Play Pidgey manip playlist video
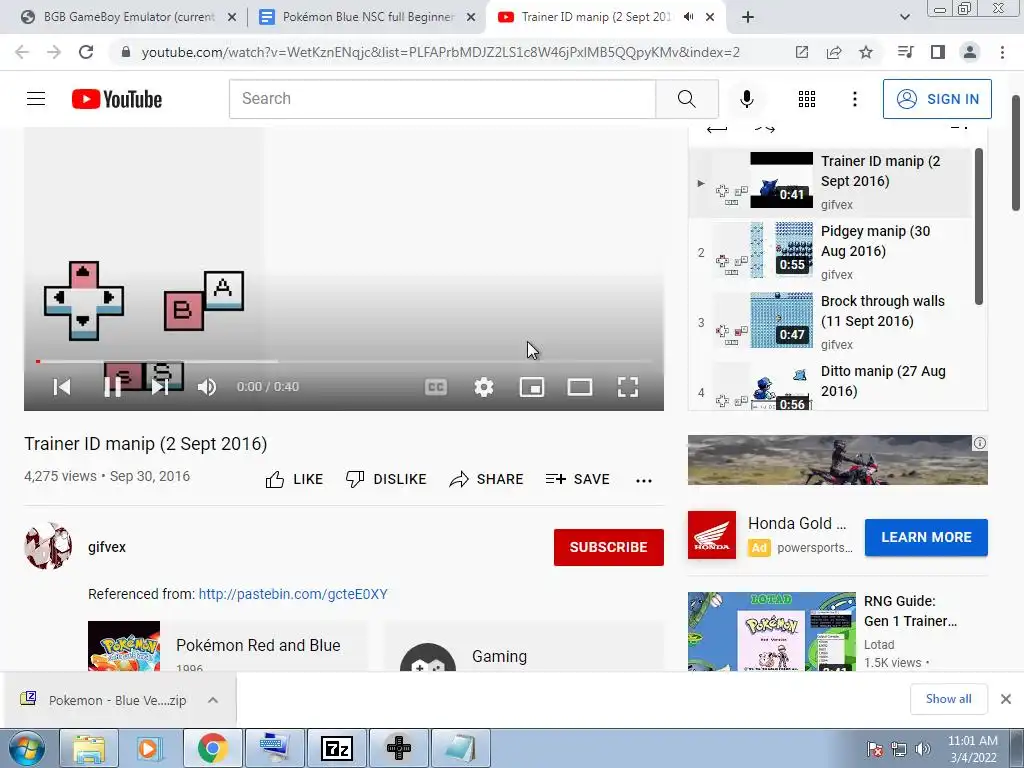Screen dimensions: 1024x768 pyautogui.click(x=831, y=251)
